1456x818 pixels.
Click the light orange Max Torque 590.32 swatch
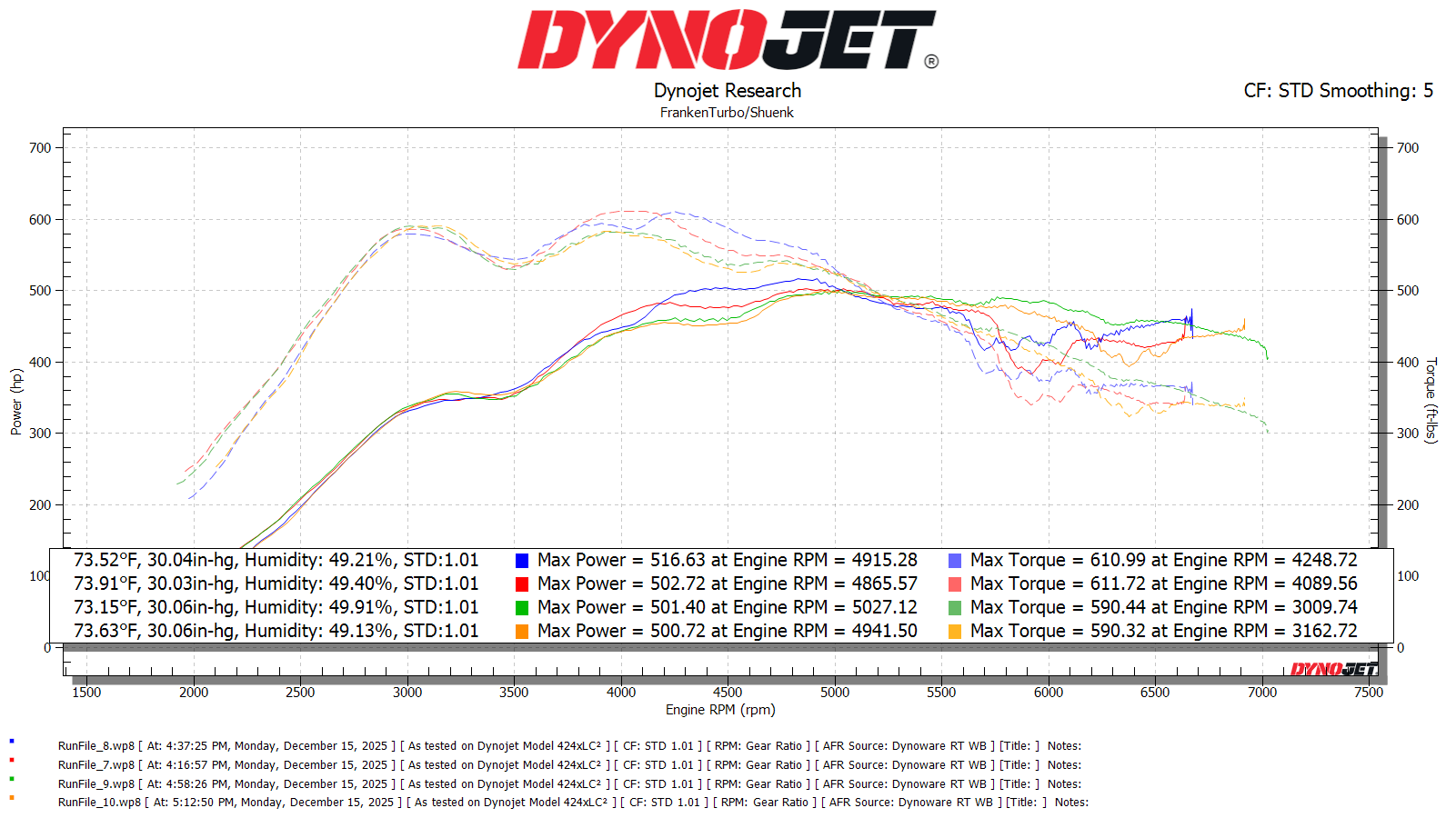[x=955, y=632]
